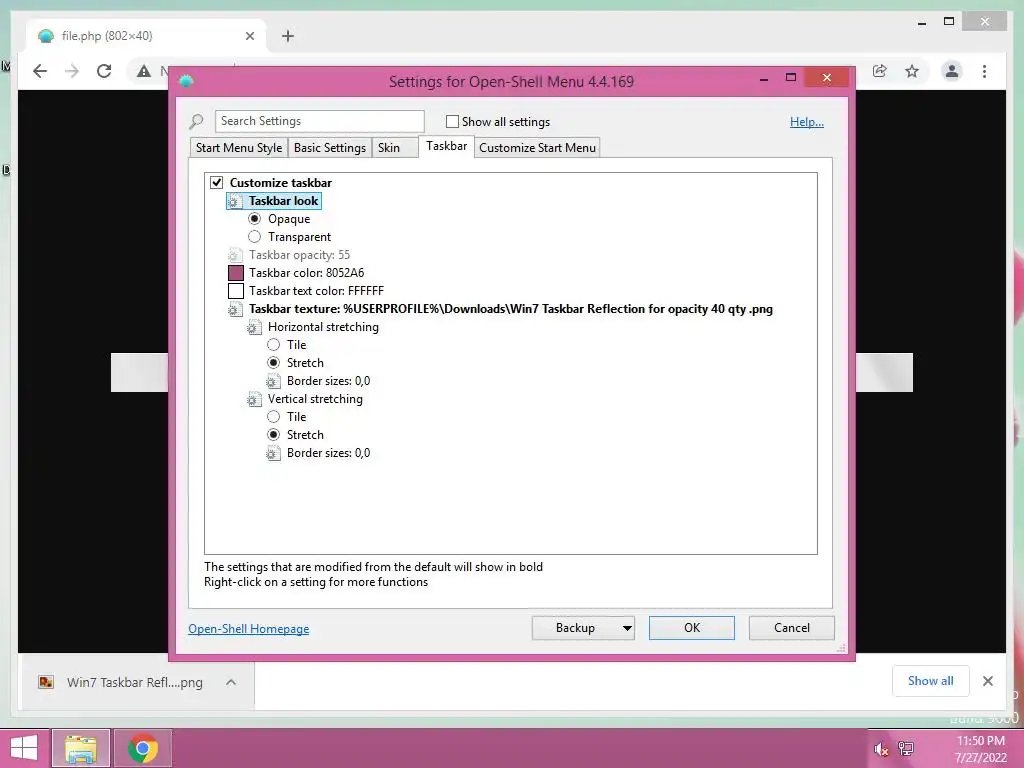Click the network icon in the system tray
This screenshot has width=1024, height=768.
[x=906, y=749]
